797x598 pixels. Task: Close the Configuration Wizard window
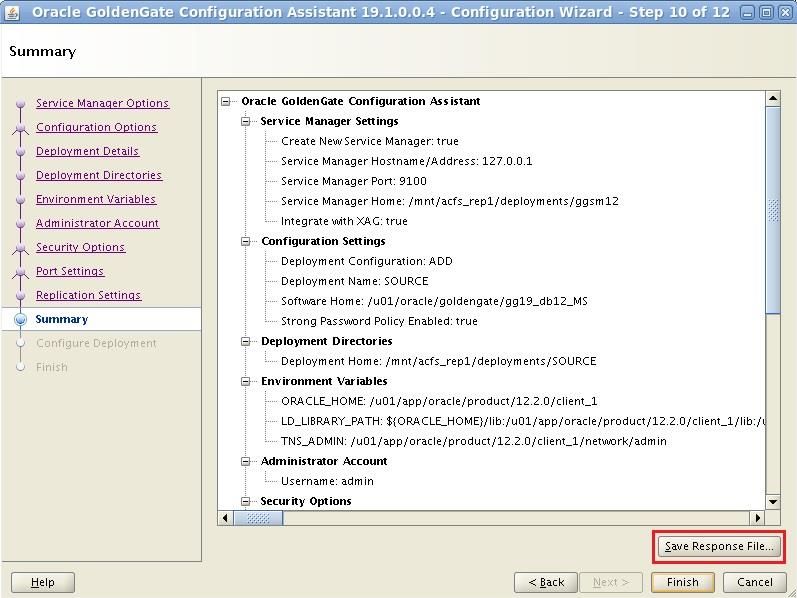pyautogui.click(x=785, y=13)
